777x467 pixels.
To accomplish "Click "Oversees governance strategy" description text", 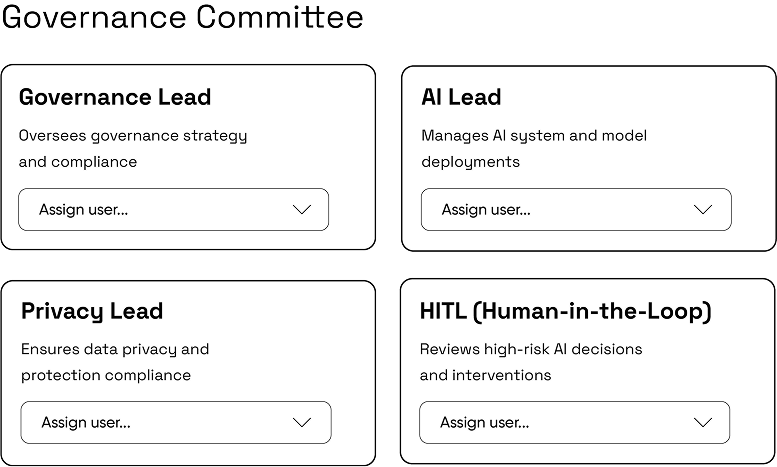I will coord(133,135).
